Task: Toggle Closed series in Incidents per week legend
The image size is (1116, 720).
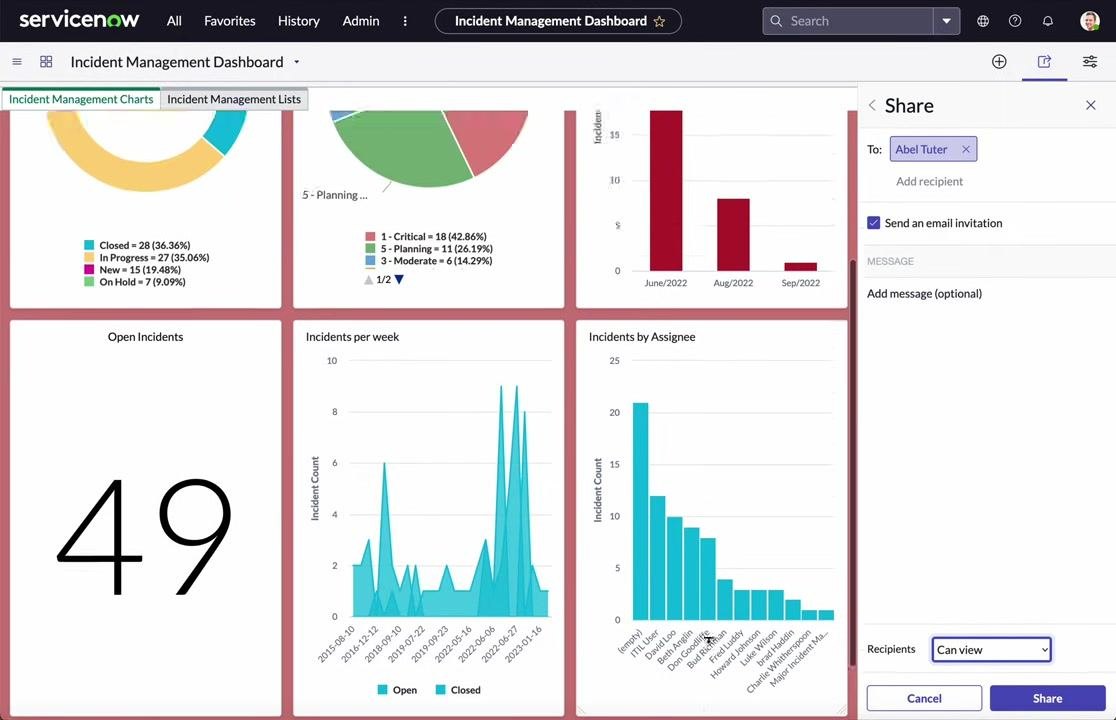Action: coord(458,690)
